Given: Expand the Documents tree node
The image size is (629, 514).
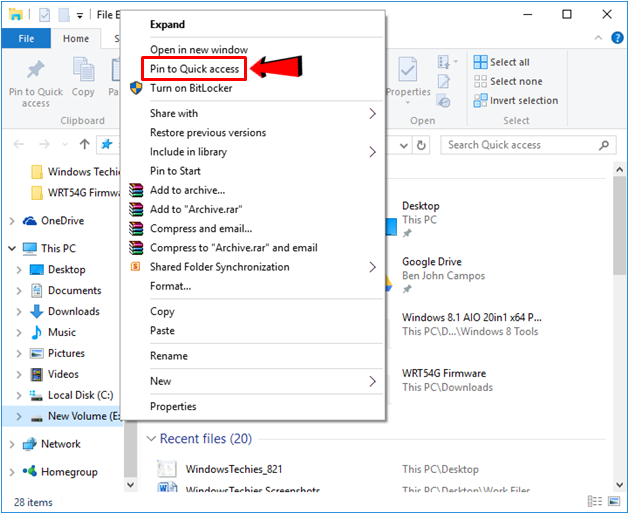Looking at the screenshot, I should click(19, 291).
